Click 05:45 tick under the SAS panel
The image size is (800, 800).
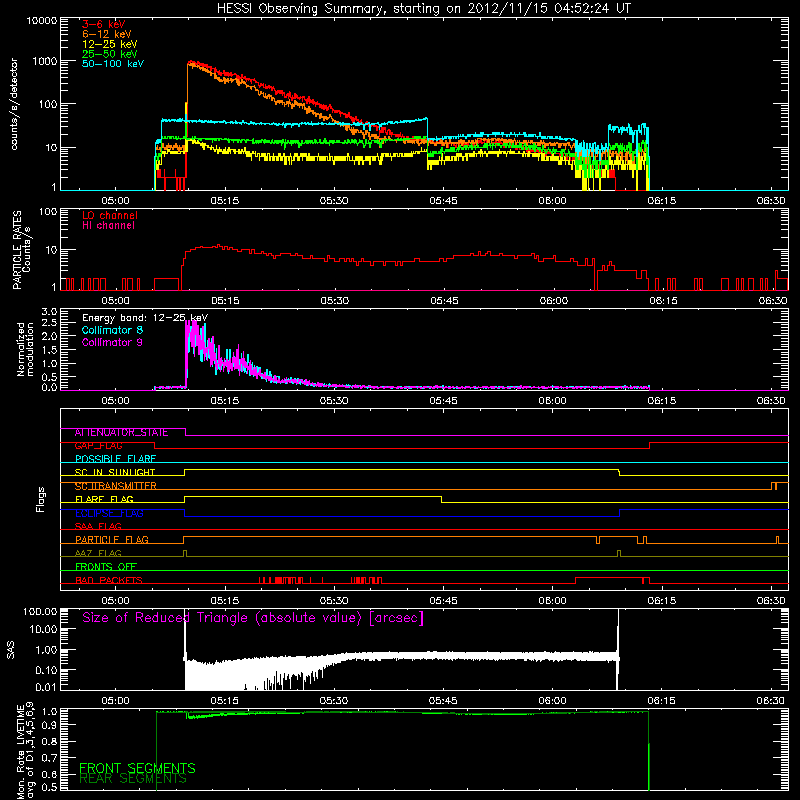[x=443, y=701]
